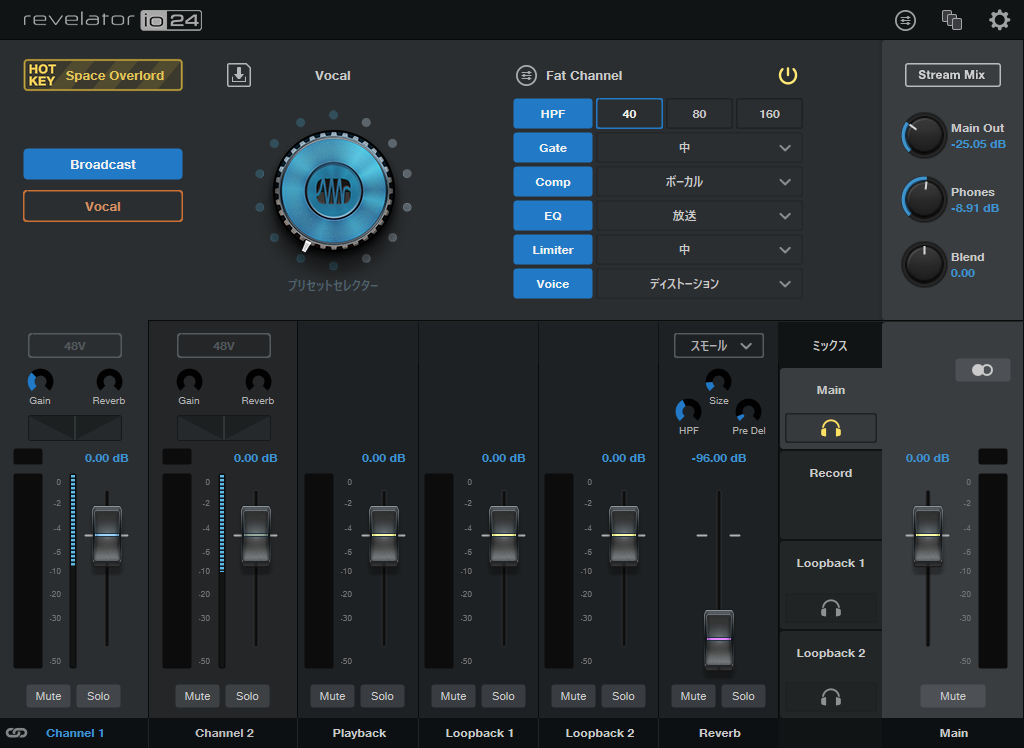
Task: Toggle the channel stereo link icon
Action: tap(17, 733)
